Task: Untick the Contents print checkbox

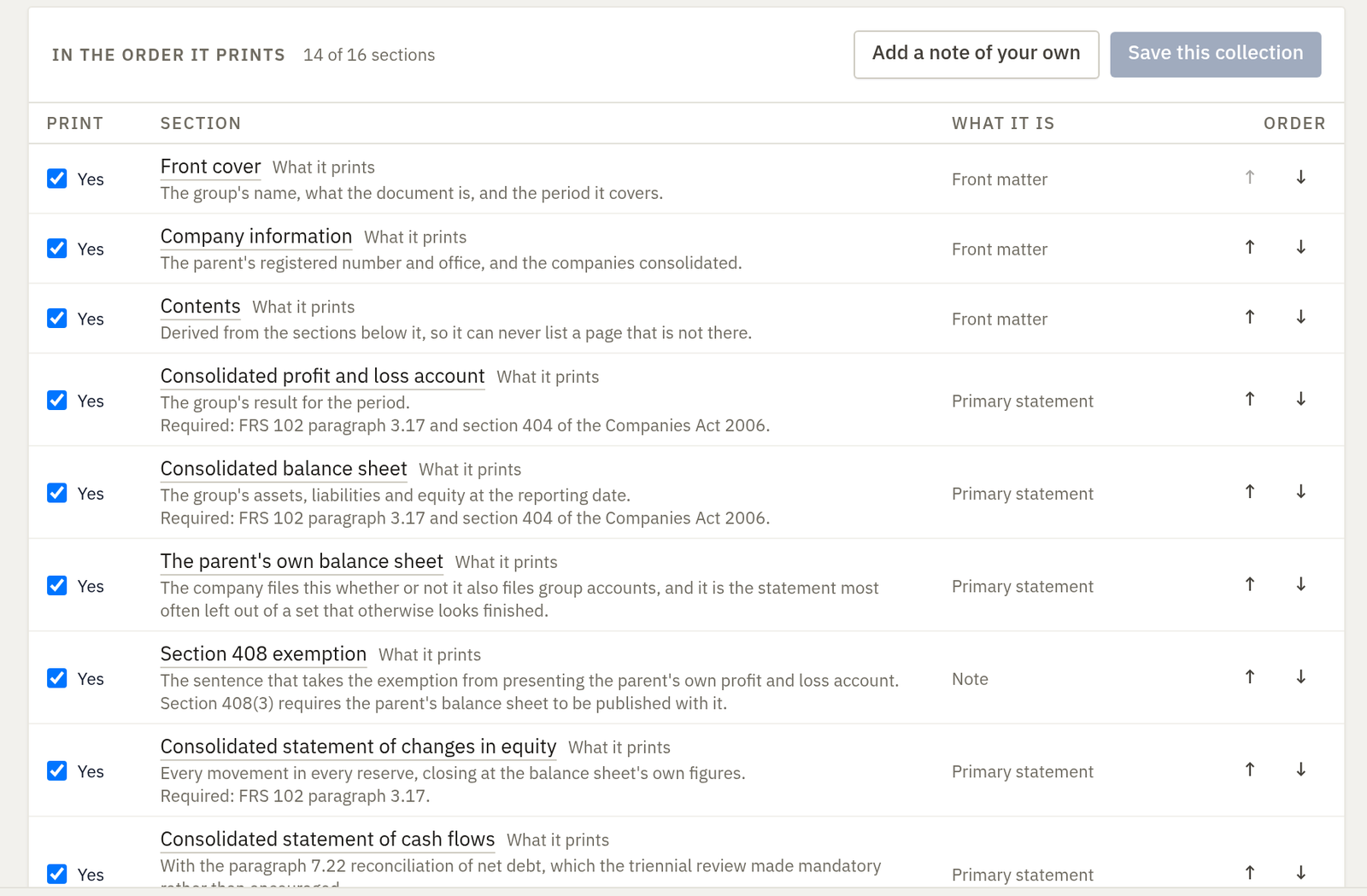Action: tap(57, 319)
